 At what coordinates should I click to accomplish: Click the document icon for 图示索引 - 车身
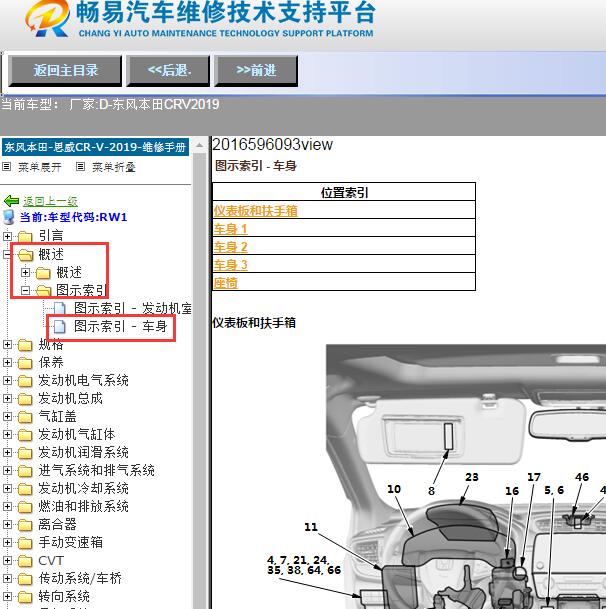59,326
